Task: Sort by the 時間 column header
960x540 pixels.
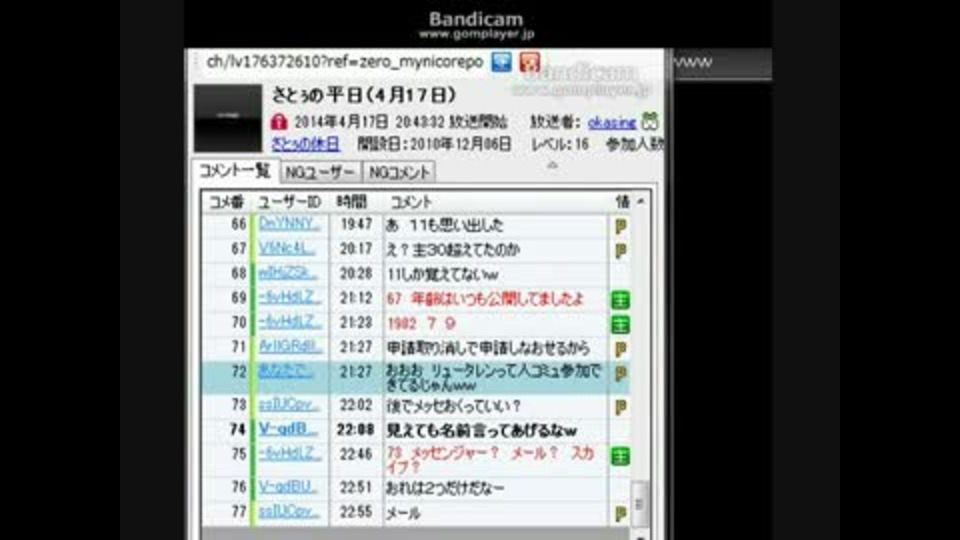Action: pyautogui.click(x=352, y=202)
